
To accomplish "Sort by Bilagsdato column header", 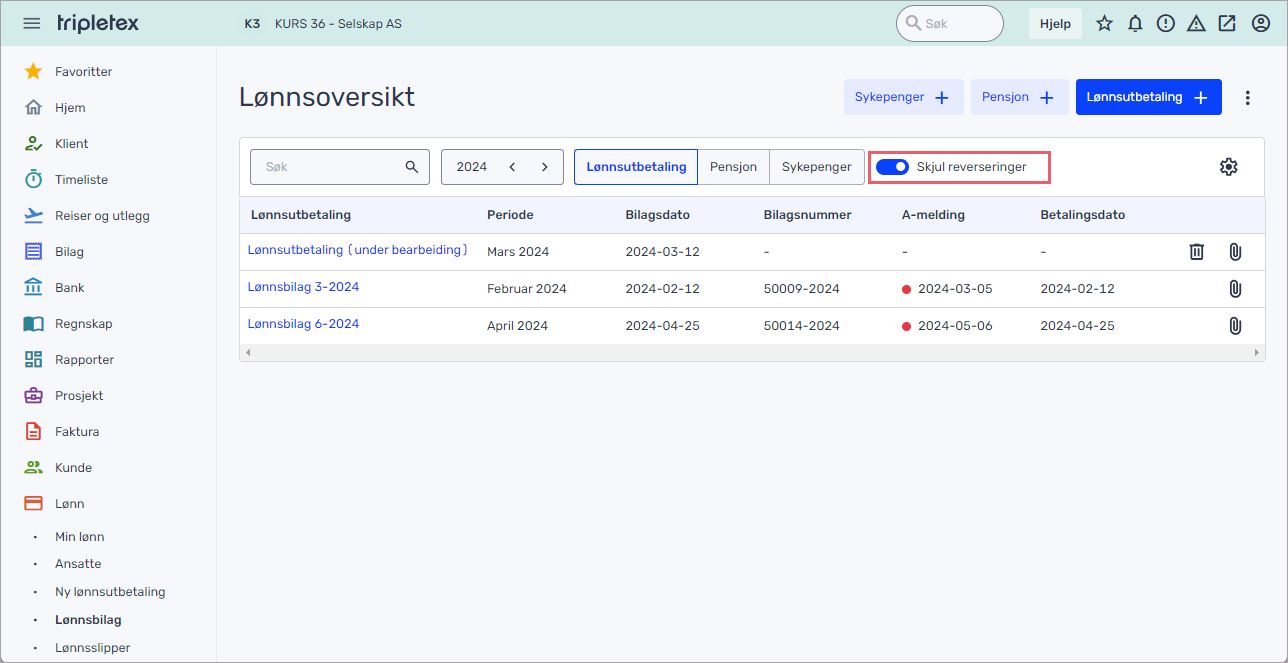I will tap(657, 215).
